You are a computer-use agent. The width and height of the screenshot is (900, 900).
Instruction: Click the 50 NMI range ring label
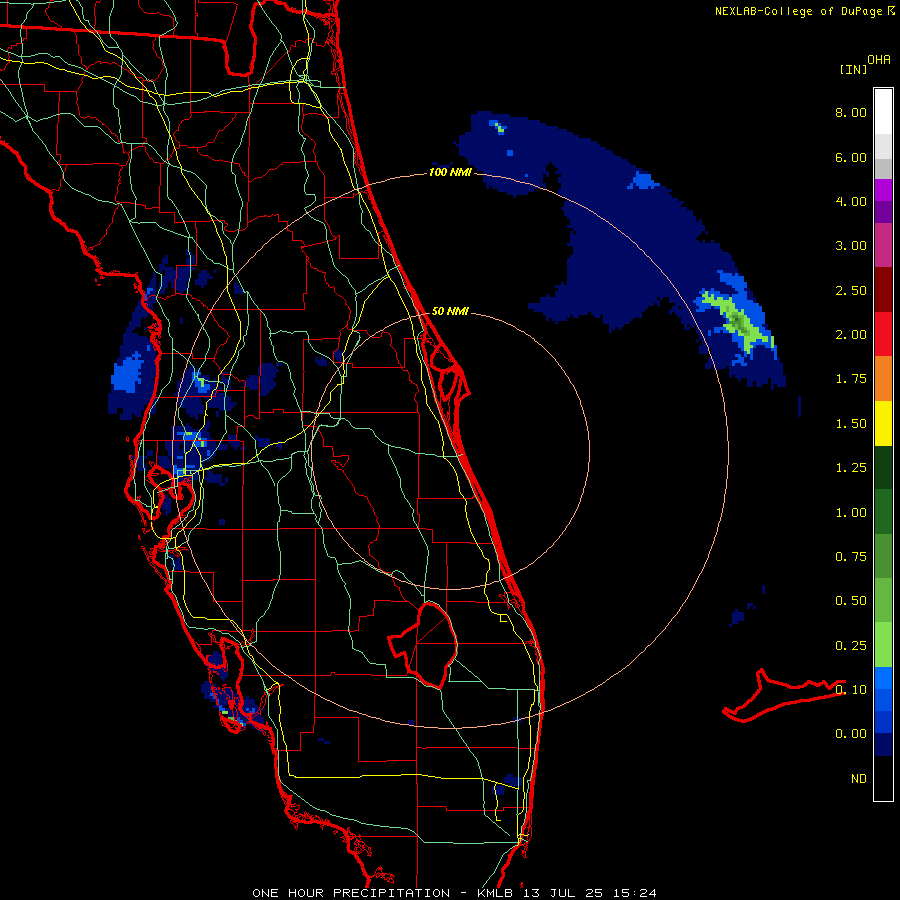[x=450, y=311]
